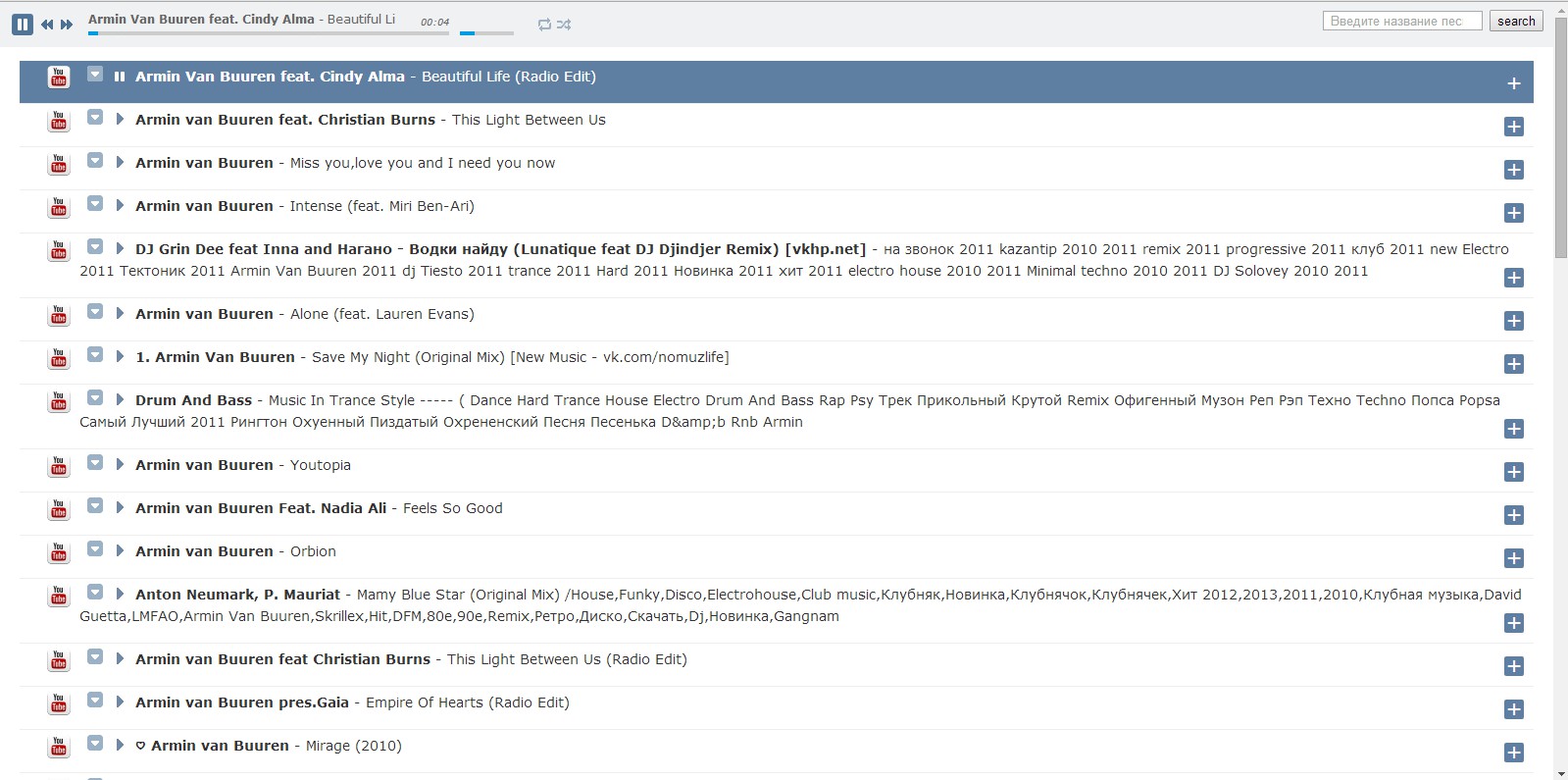Open YouTube for DJ Grin Dee feat Inna track

click(59, 250)
